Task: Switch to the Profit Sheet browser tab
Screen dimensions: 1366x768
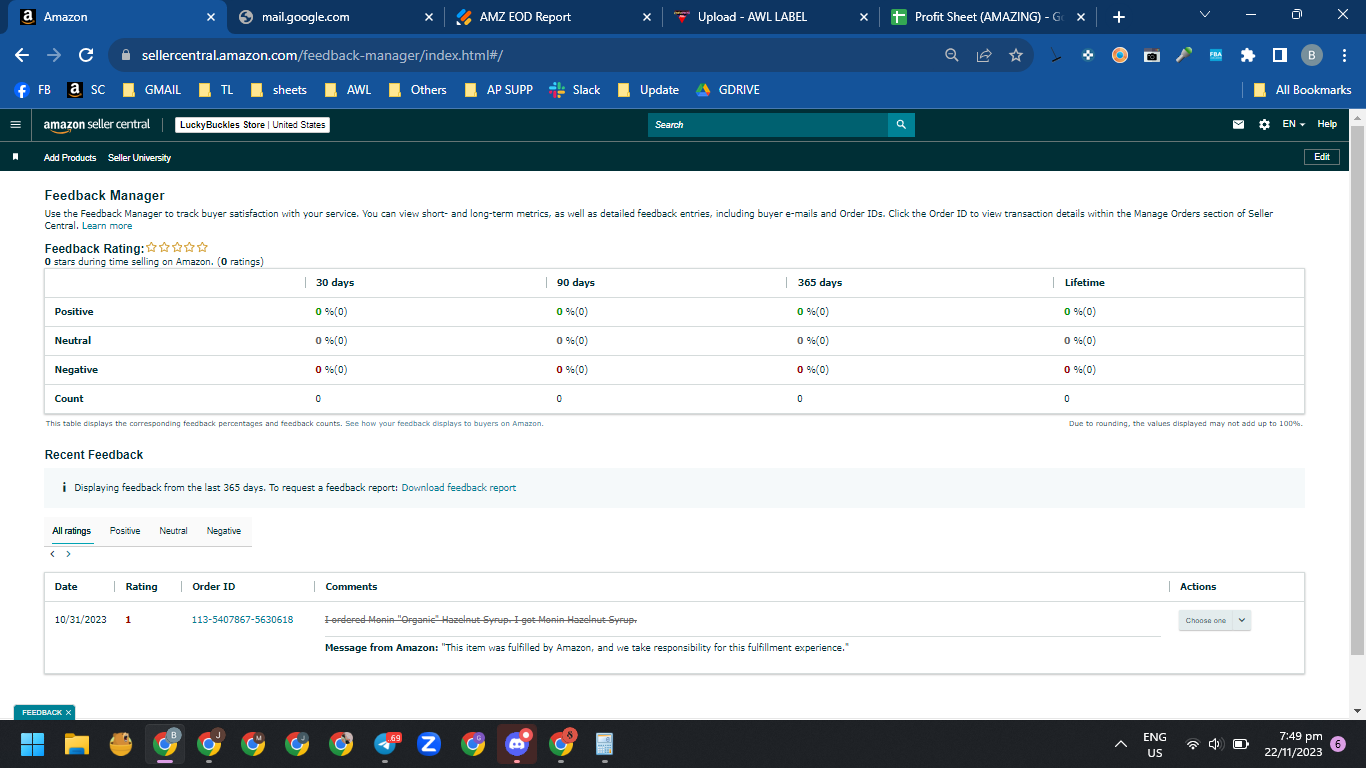Action: click(x=987, y=17)
